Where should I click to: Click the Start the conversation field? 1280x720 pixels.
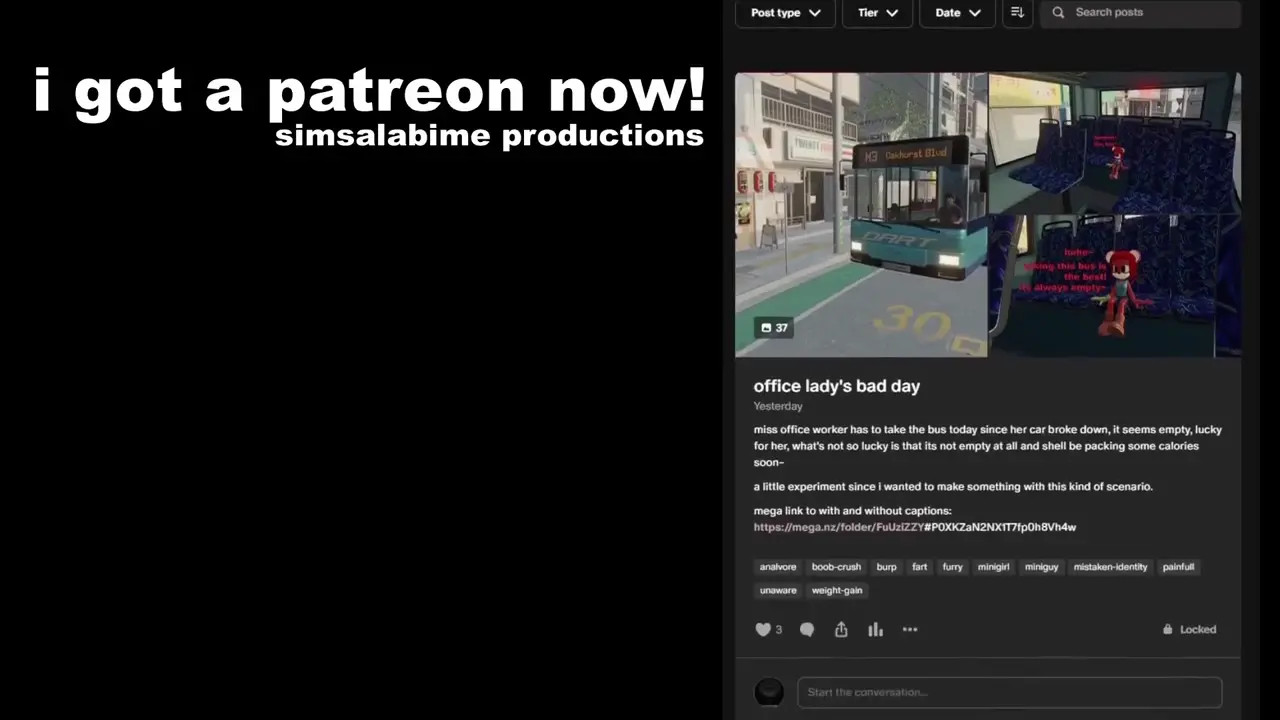[1010, 692]
